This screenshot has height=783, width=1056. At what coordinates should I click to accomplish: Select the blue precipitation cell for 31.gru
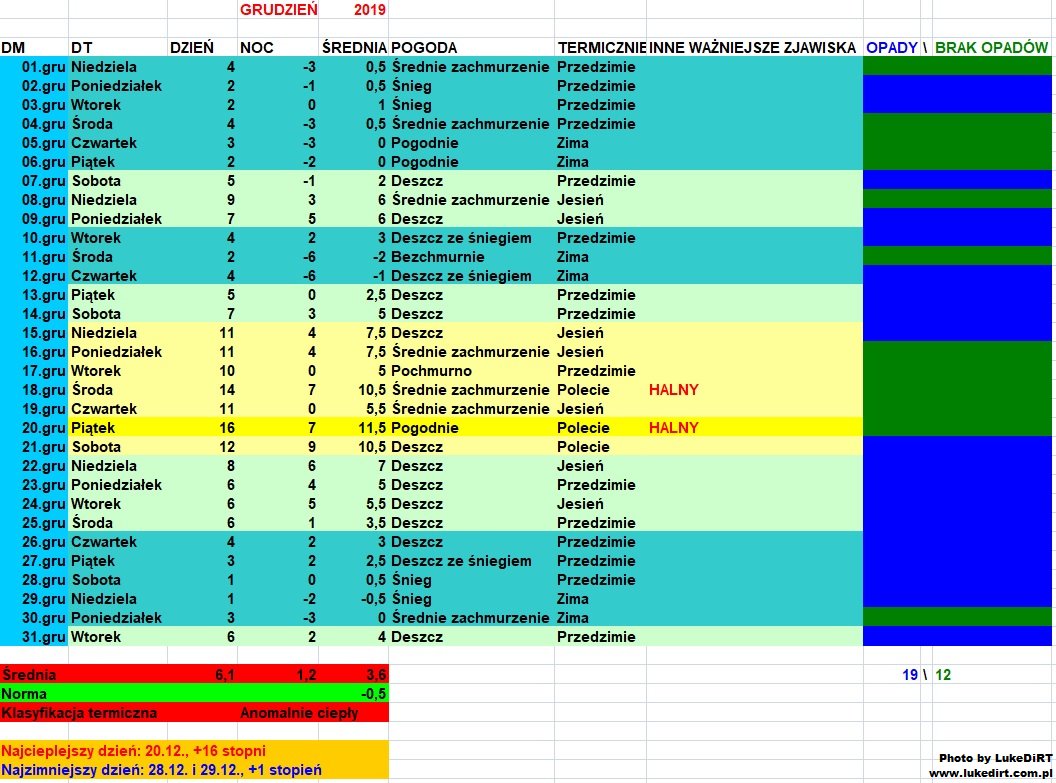(958, 637)
